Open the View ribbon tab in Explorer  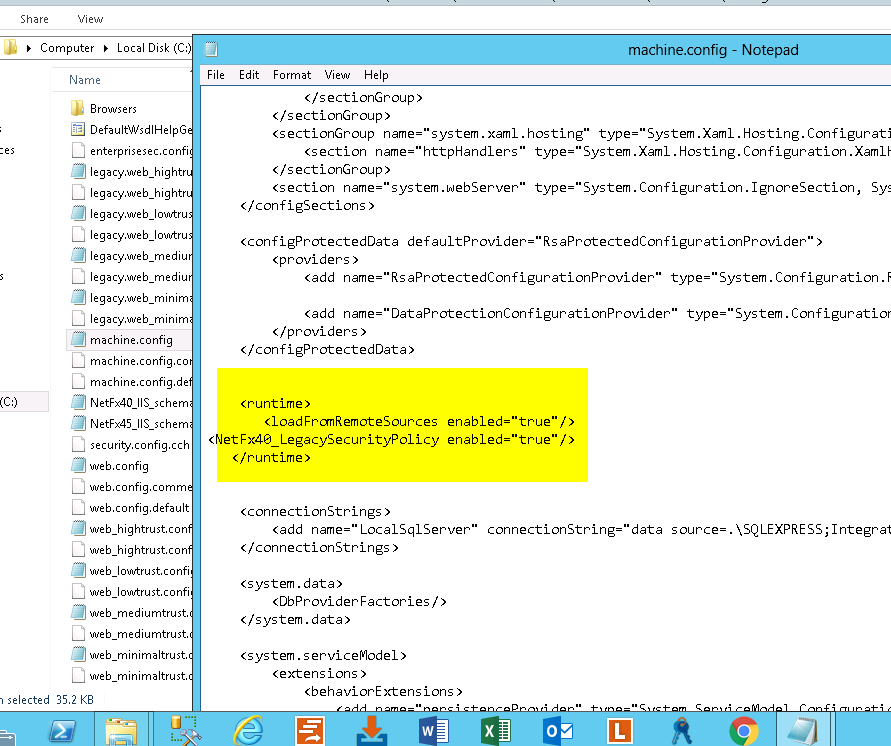coord(90,19)
